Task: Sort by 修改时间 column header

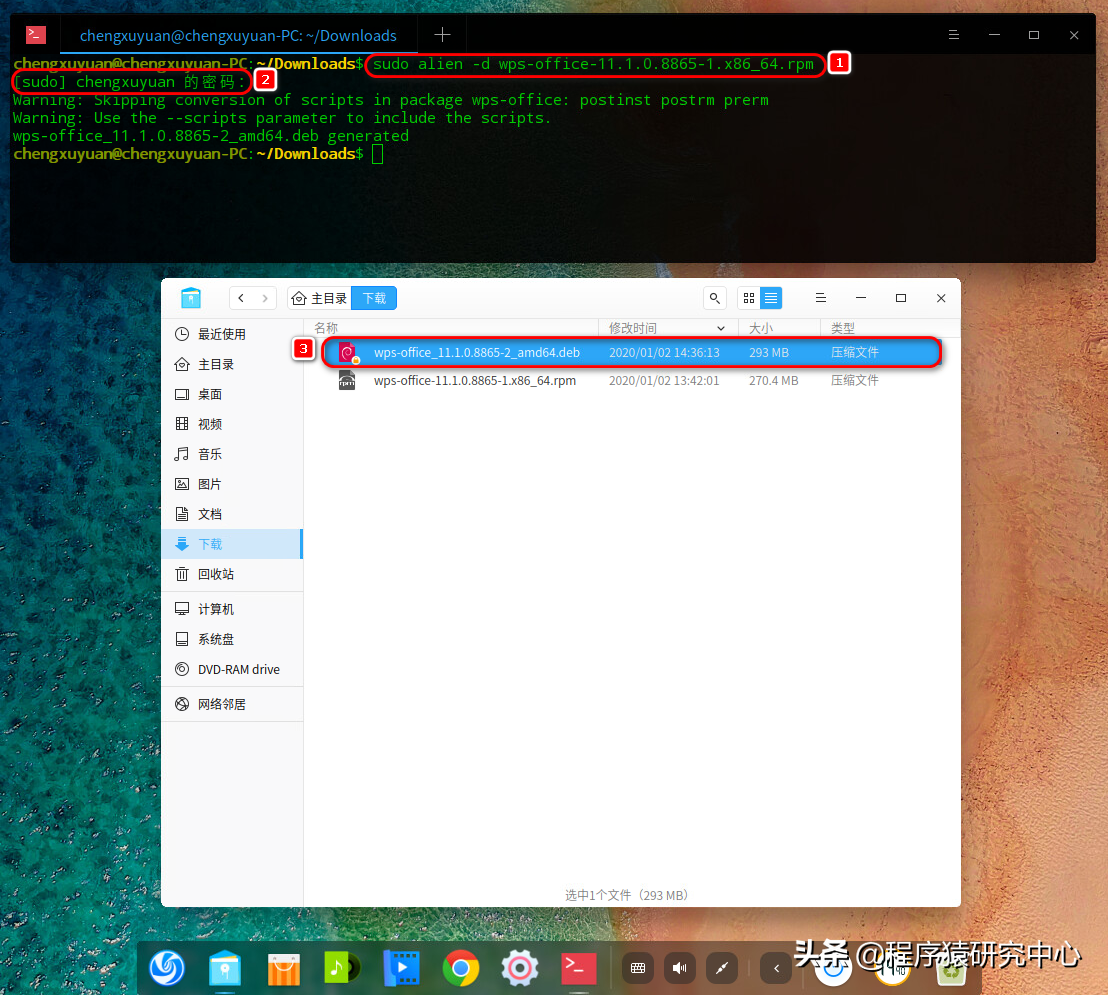Action: click(668, 328)
